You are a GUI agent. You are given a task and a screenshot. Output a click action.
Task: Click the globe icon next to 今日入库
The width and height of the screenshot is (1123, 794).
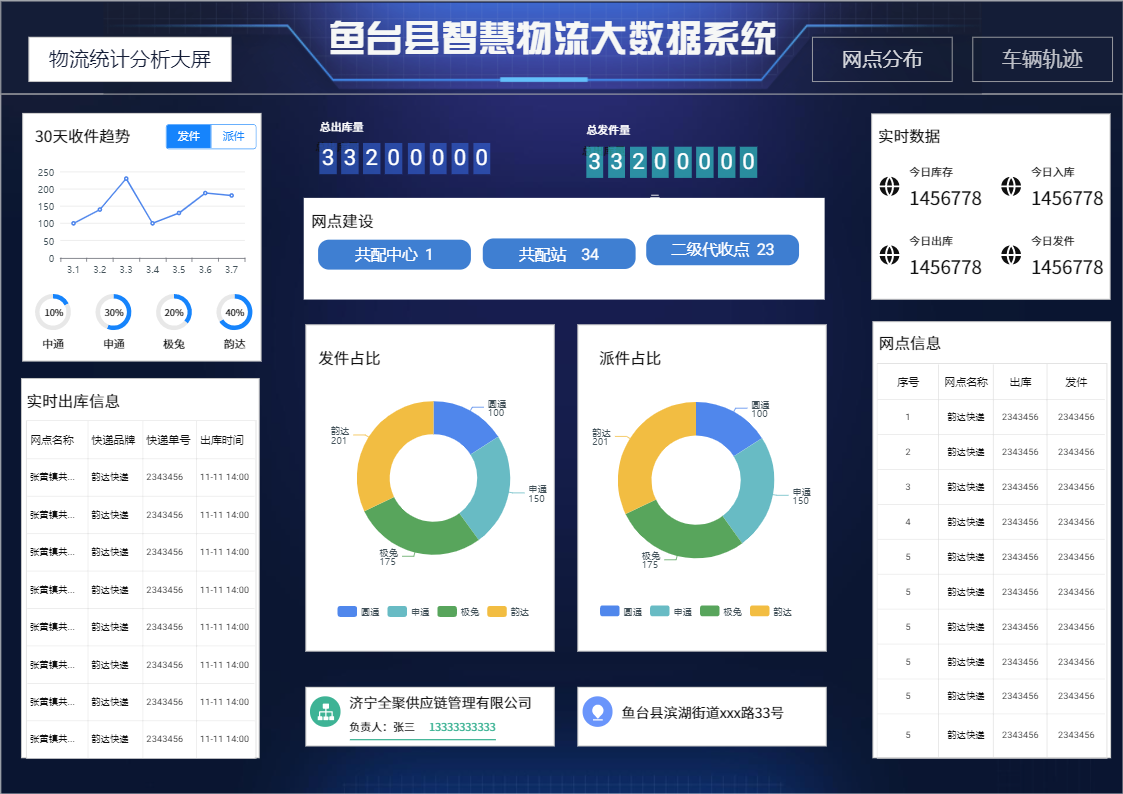[1011, 186]
